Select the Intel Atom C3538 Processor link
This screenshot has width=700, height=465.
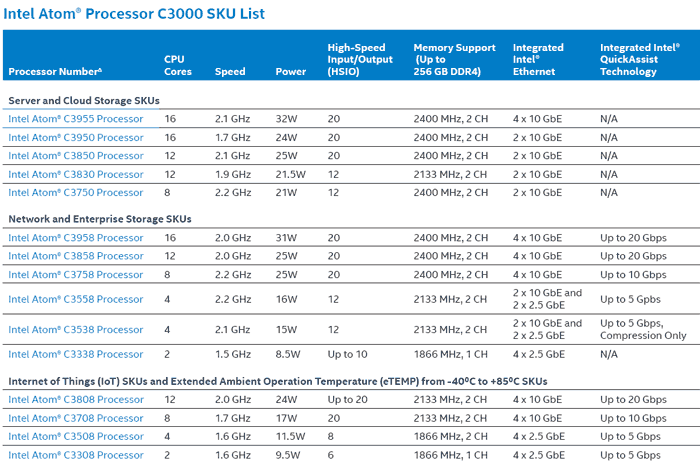click(76, 330)
